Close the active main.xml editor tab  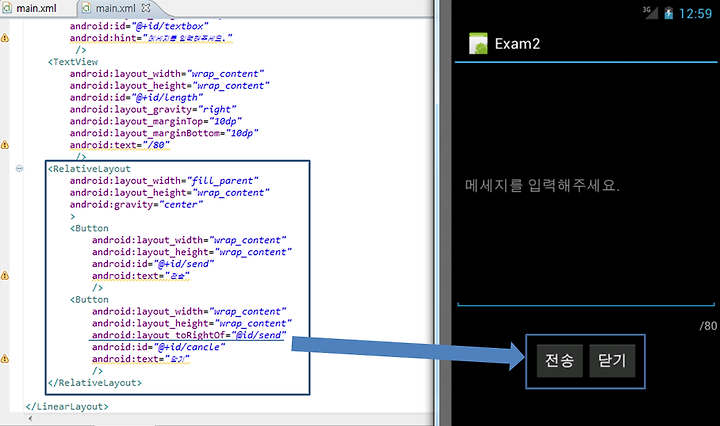click(x=146, y=8)
